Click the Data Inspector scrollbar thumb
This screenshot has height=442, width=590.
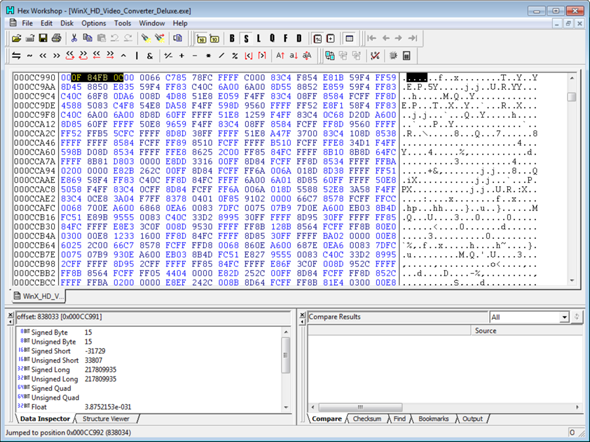coord(286,355)
